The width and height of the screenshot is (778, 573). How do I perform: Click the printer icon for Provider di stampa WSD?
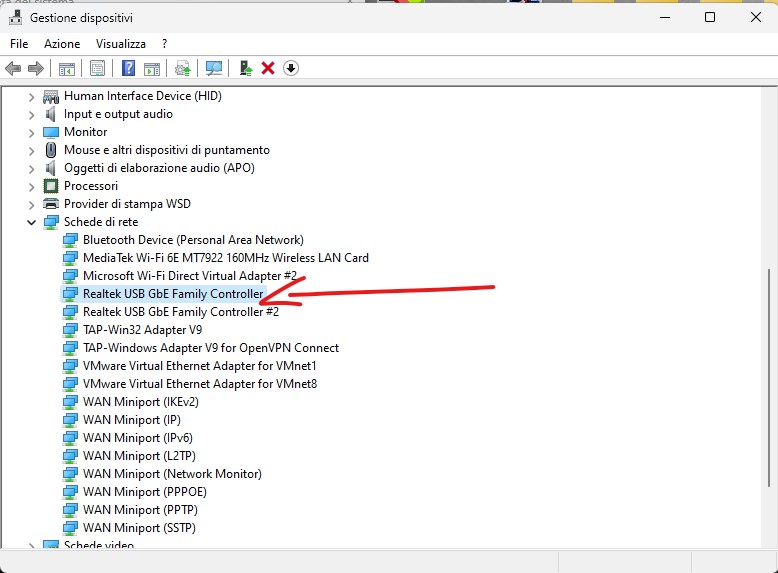(x=51, y=204)
